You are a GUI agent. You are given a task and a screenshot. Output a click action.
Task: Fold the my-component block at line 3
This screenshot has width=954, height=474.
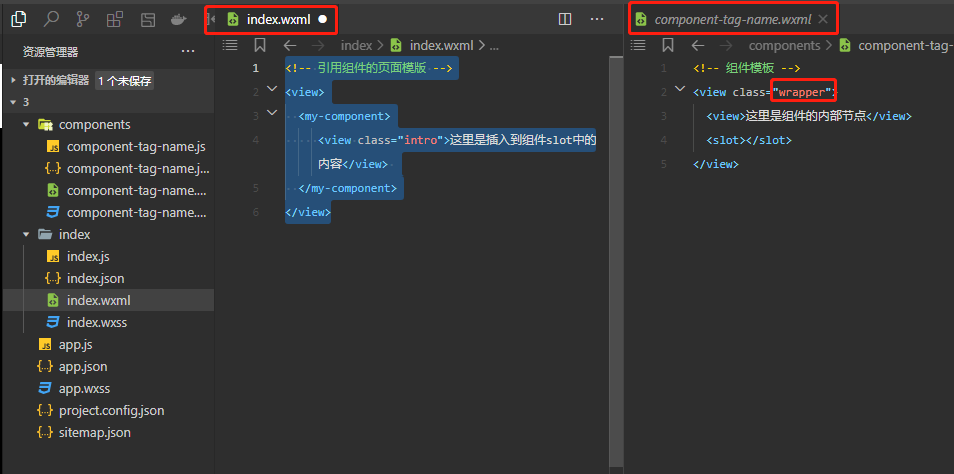click(x=272, y=114)
